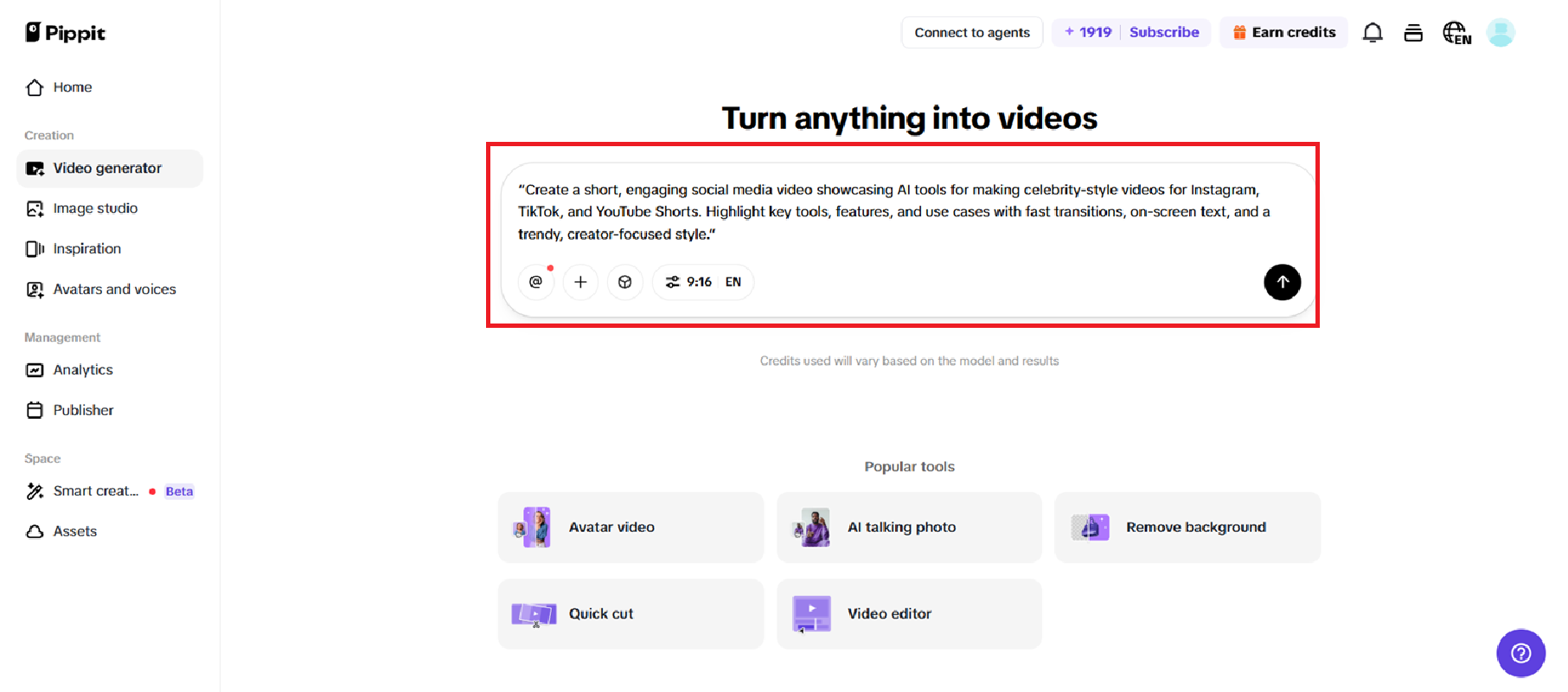This screenshot has height=692, width=1568.
Task: Open Publisher in sidebar
Action: pyautogui.click(x=110, y=410)
